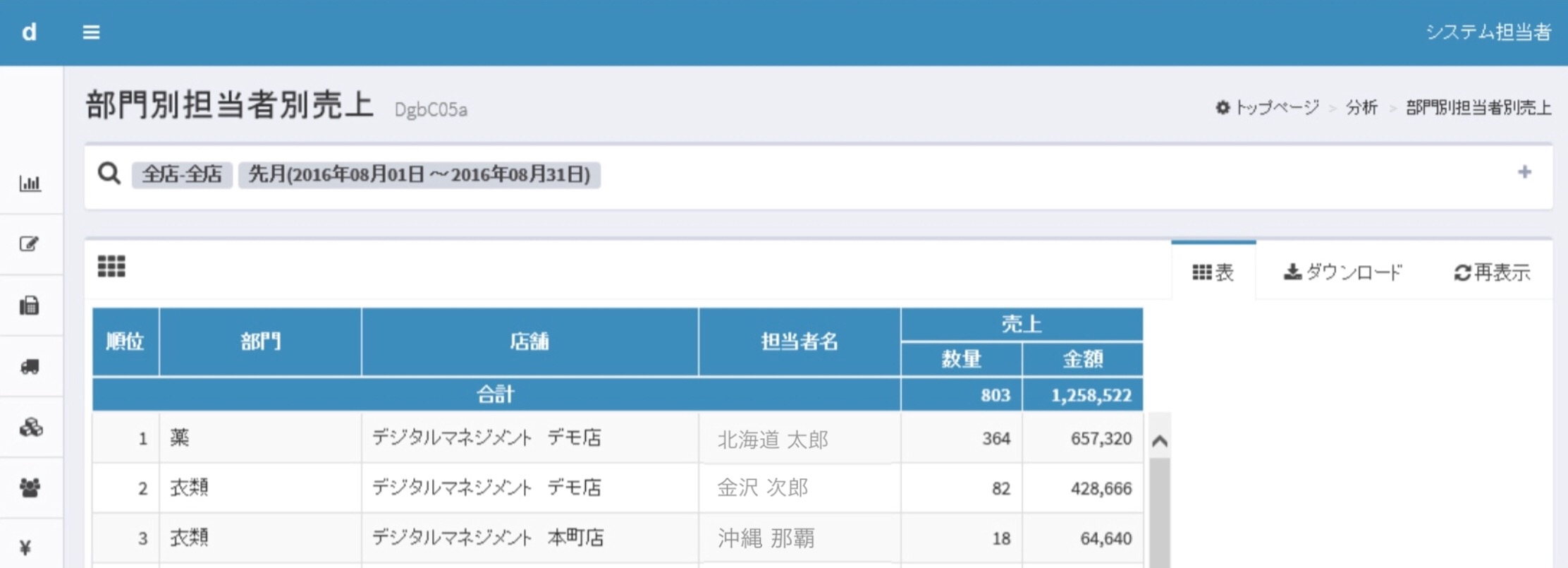Click staff name 沖縄 那覇
The height and width of the screenshot is (568, 1568).
[766, 538]
